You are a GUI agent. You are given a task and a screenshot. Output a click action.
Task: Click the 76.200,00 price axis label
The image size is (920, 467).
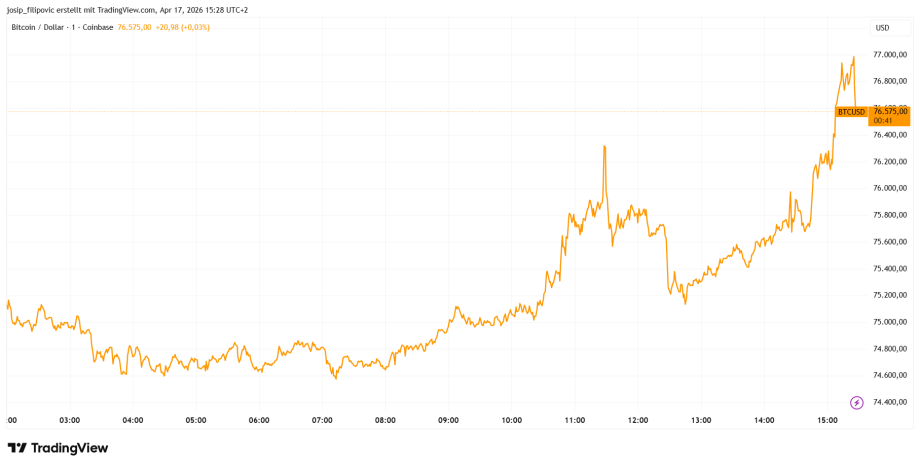889,161
